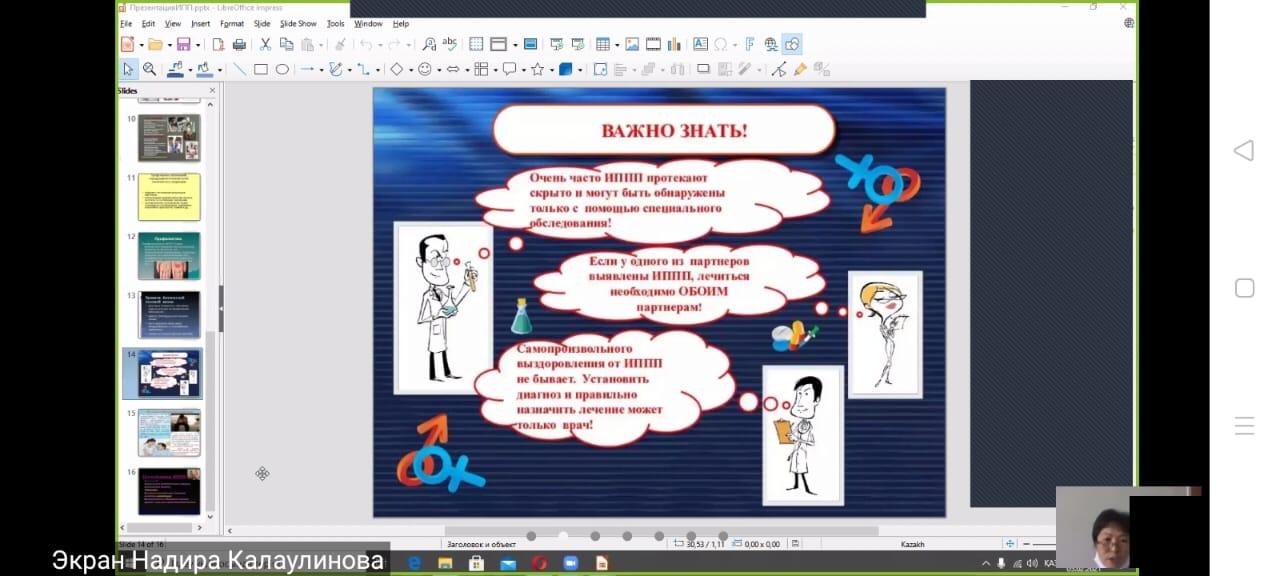This screenshot has height=576, width=1280.
Task: Select the Zoom & Pan magnifier tool
Action: 149,69
